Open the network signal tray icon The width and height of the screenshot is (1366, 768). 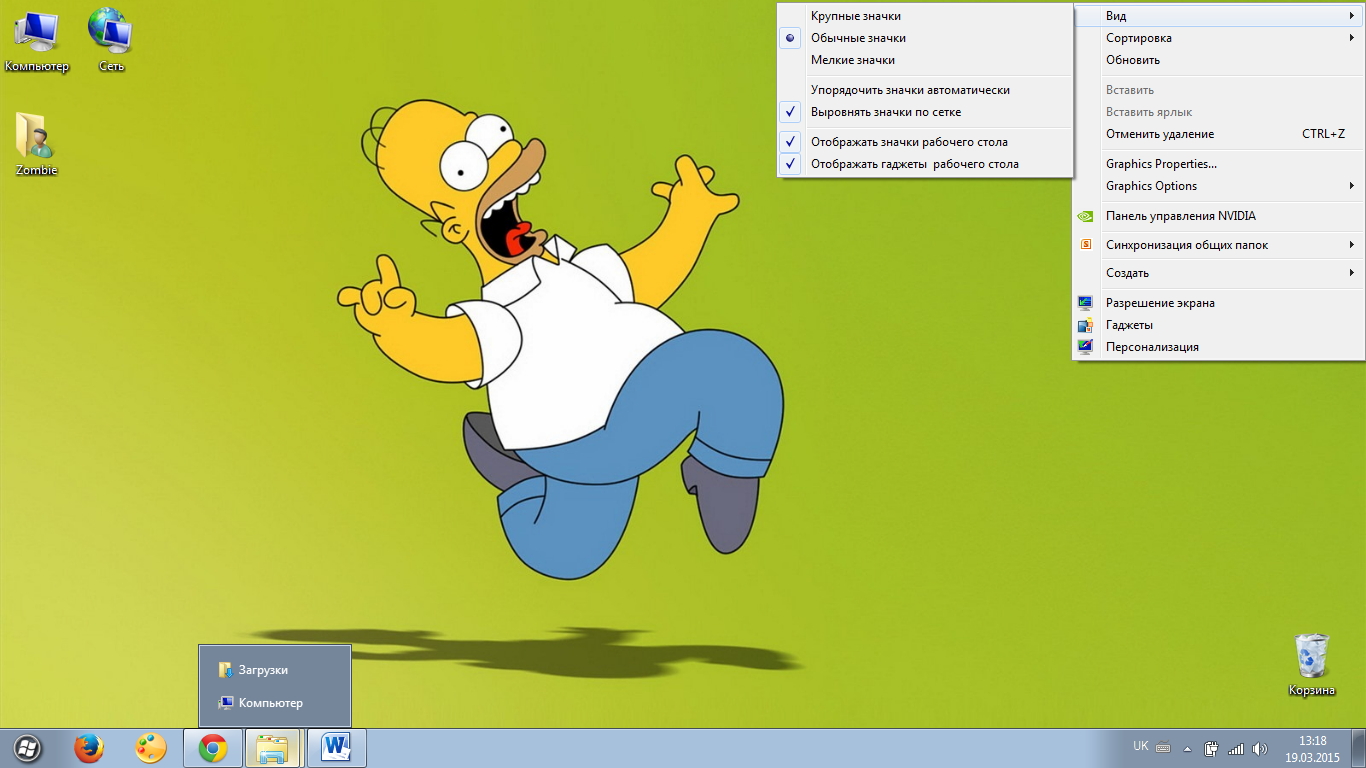pos(1236,748)
